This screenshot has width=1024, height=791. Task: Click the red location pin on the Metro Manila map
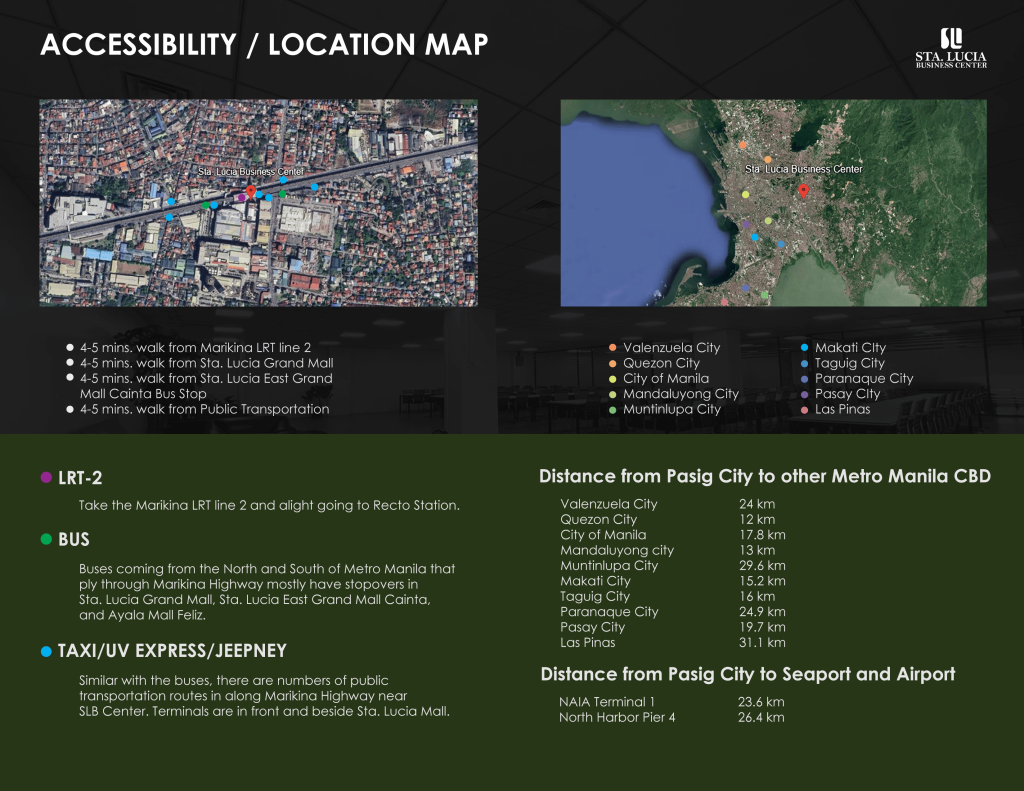click(x=804, y=192)
